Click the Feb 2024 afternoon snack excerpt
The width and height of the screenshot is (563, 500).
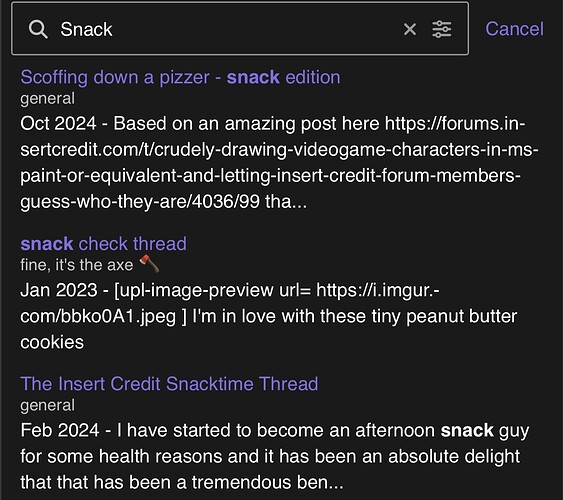(274, 456)
